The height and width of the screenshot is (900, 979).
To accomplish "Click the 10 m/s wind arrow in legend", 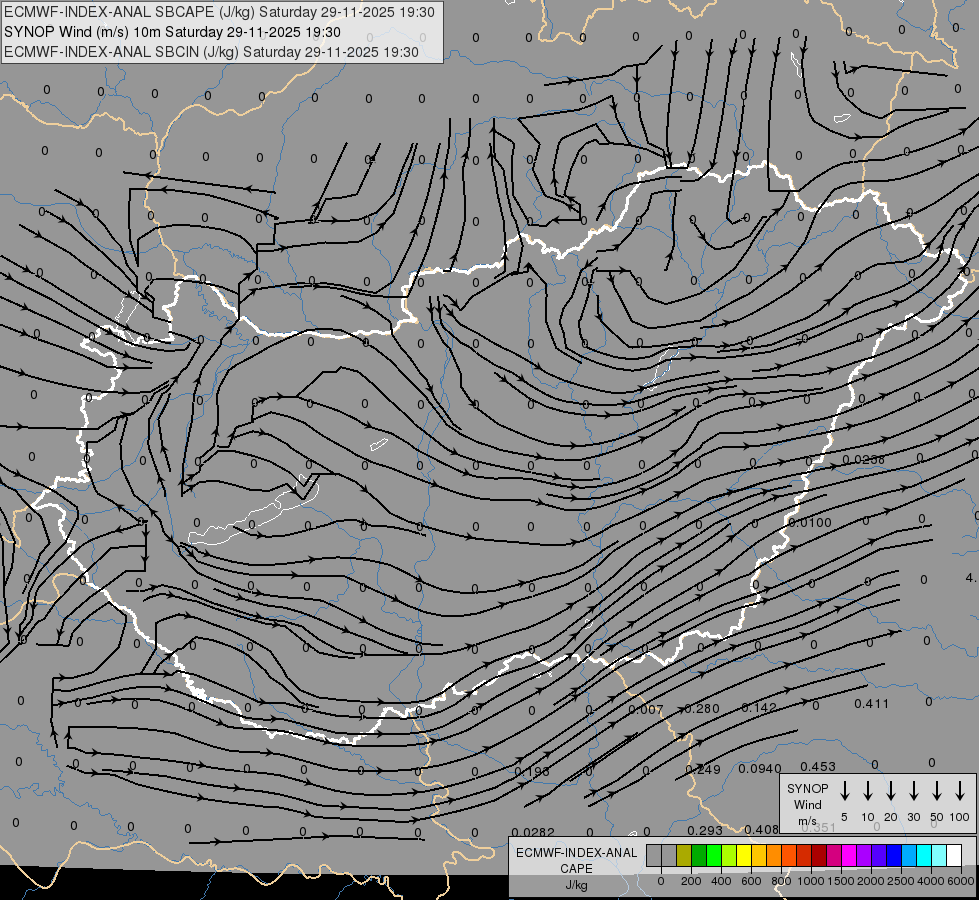I will click(x=868, y=790).
